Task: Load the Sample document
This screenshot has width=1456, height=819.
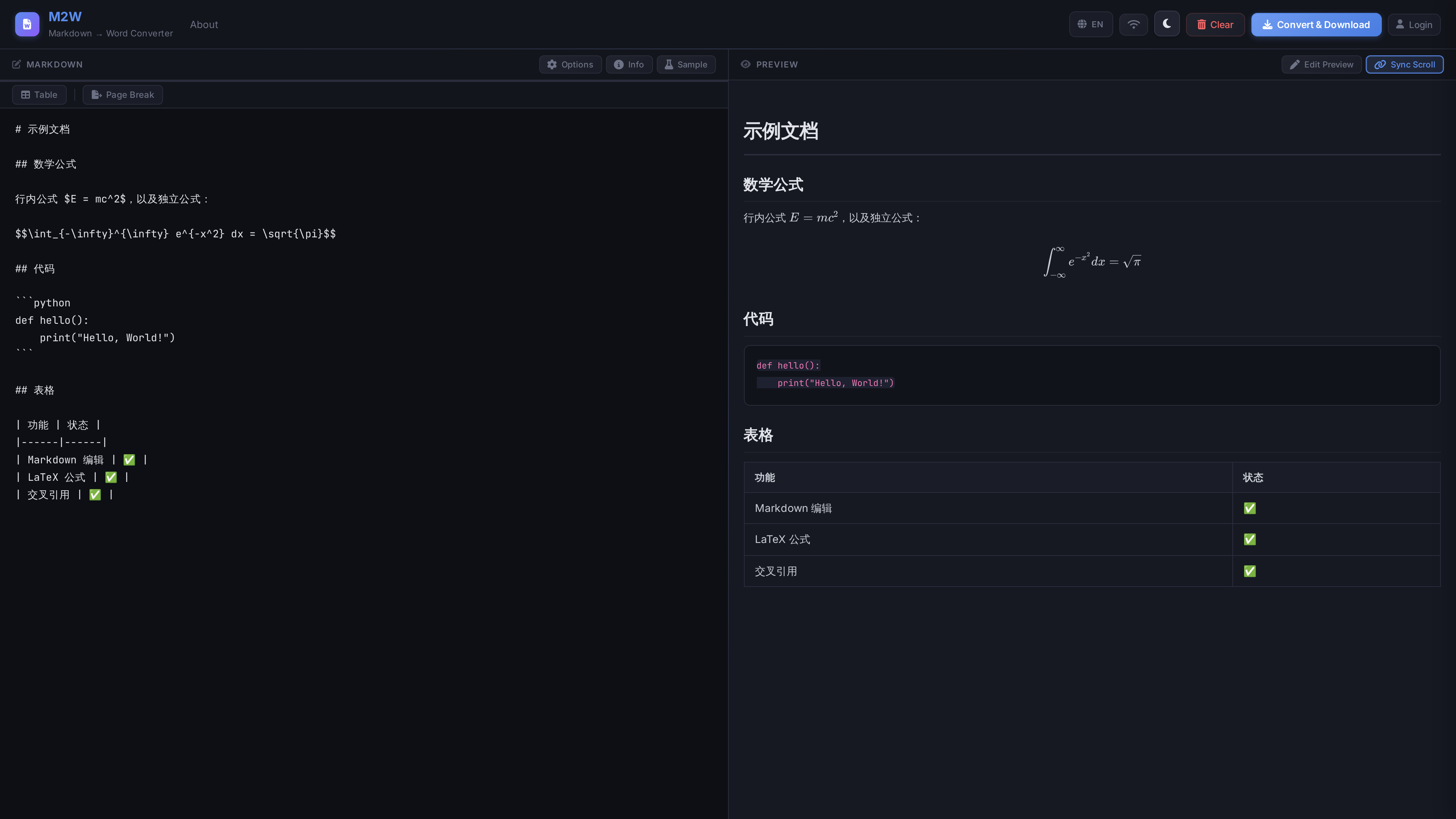Action: tap(686, 64)
